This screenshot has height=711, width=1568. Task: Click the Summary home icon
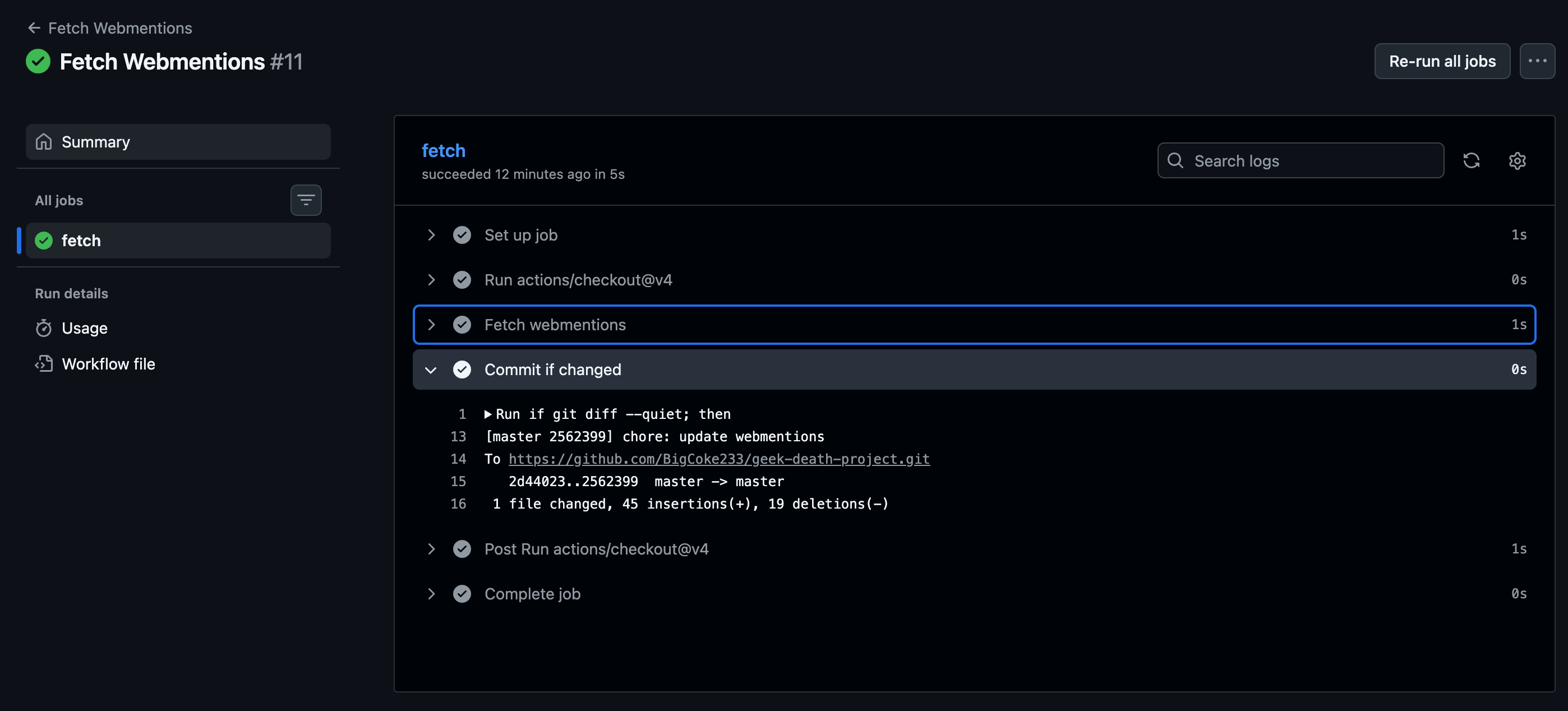tap(44, 142)
